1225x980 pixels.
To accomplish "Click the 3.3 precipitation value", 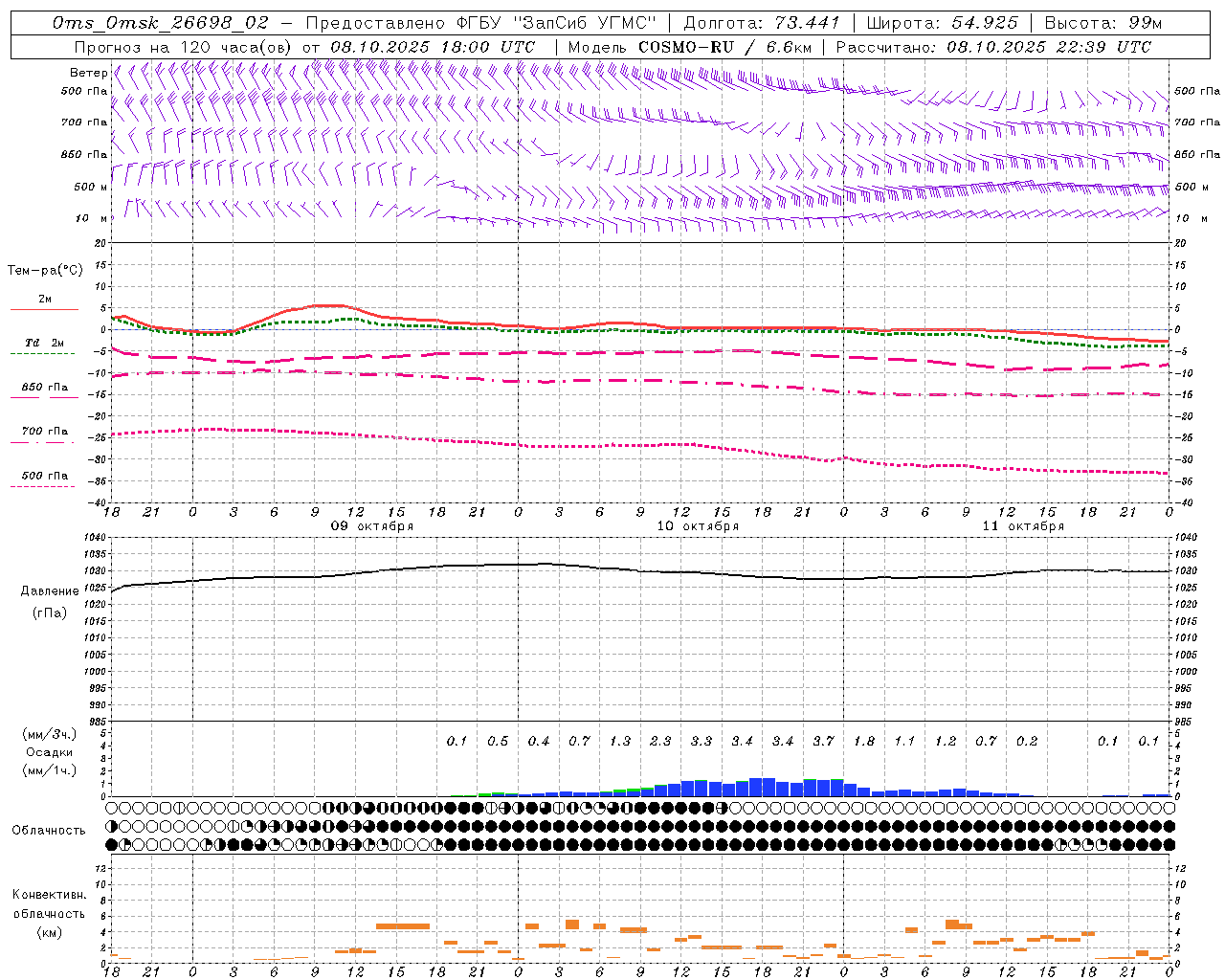I will (x=702, y=742).
